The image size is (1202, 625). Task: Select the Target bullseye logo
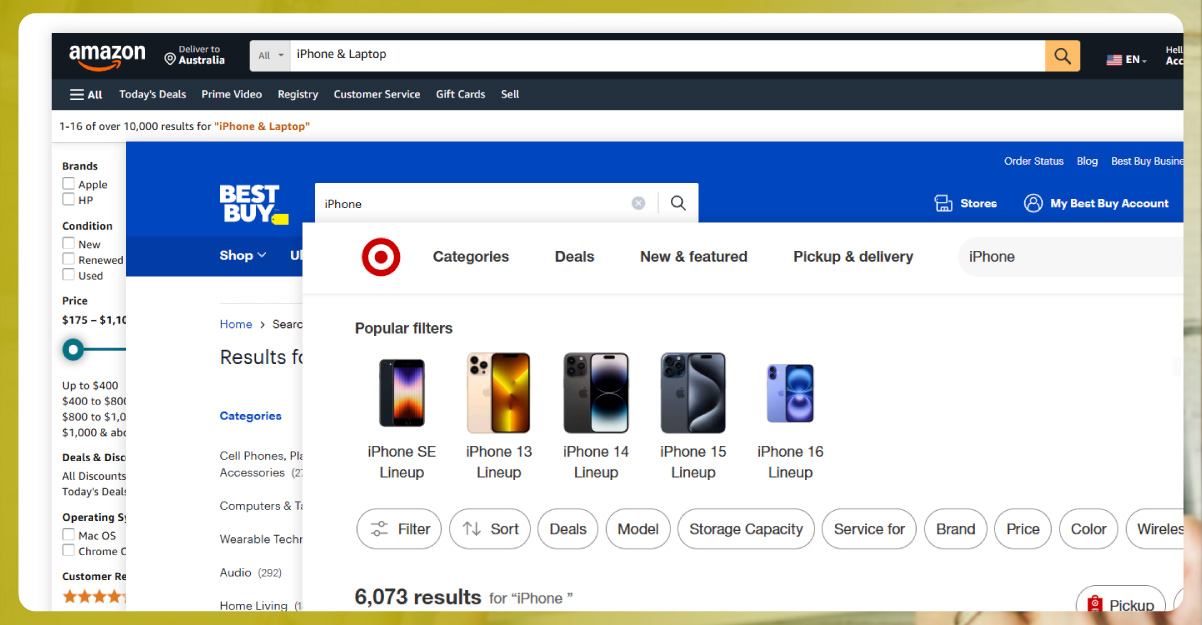point(381,257)
